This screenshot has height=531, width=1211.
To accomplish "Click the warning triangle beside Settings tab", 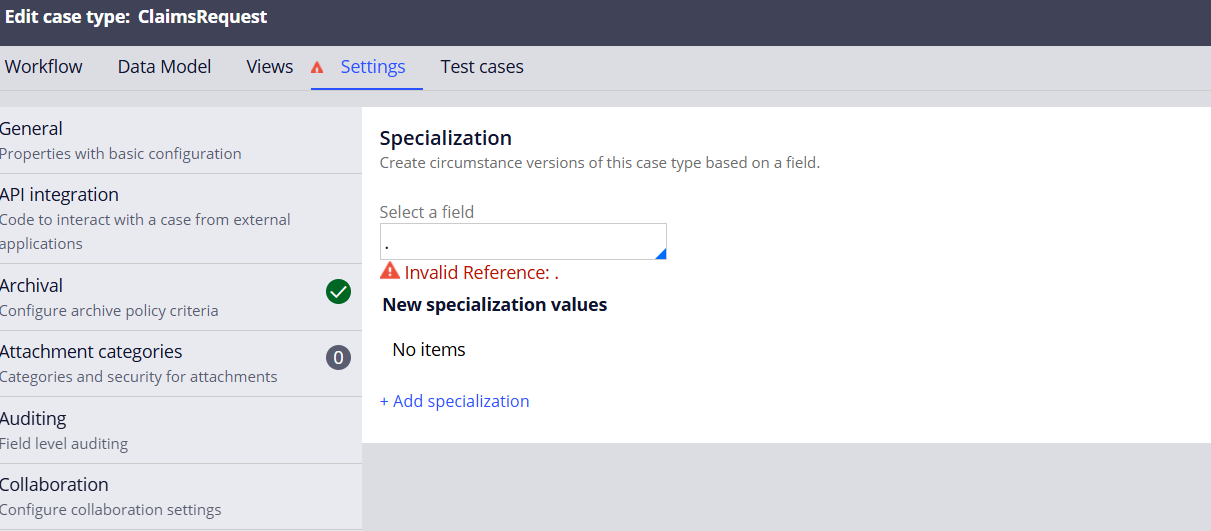I will point(317,68).
